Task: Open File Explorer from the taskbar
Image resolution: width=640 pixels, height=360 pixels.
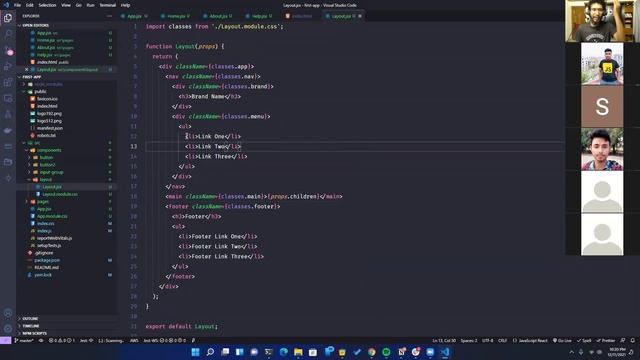Action: point(298,352)
